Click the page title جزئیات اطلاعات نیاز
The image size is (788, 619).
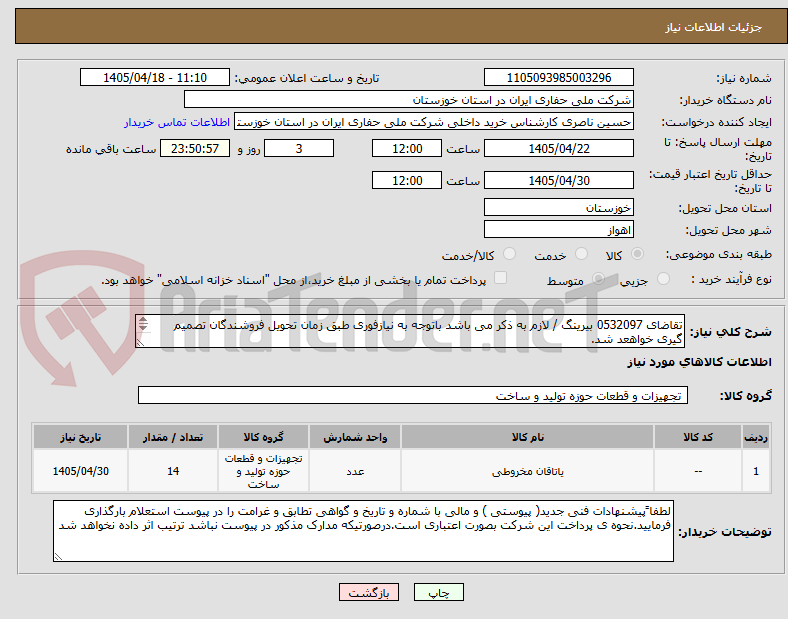pos(714,27)
